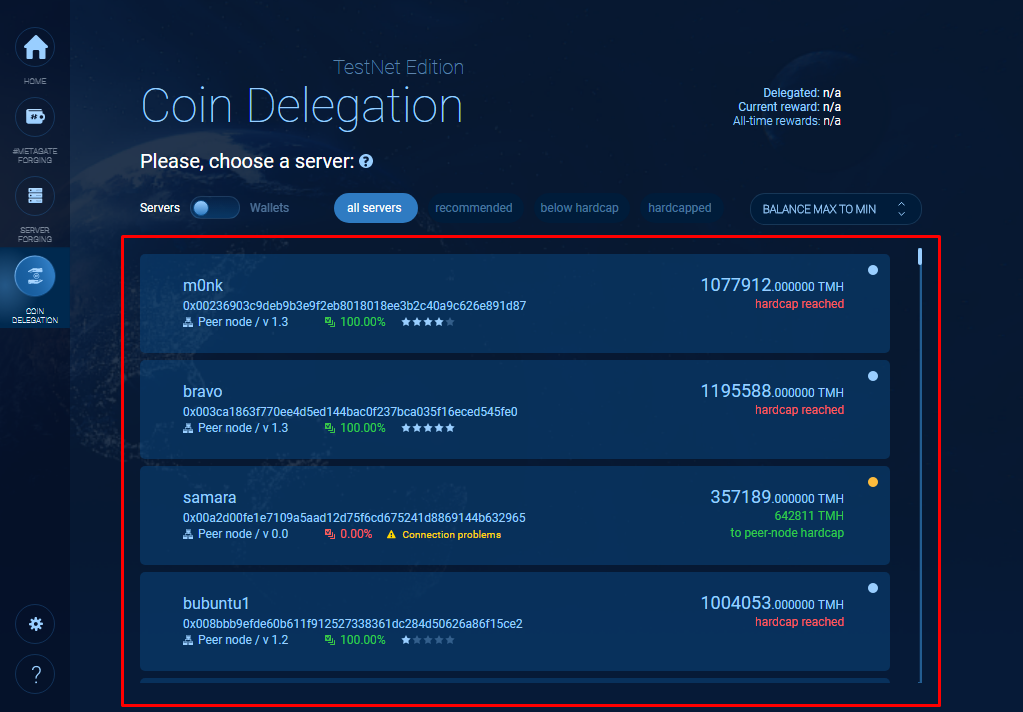
Task: Select the 'all servers' filter tab
Action: click(374, 208)
